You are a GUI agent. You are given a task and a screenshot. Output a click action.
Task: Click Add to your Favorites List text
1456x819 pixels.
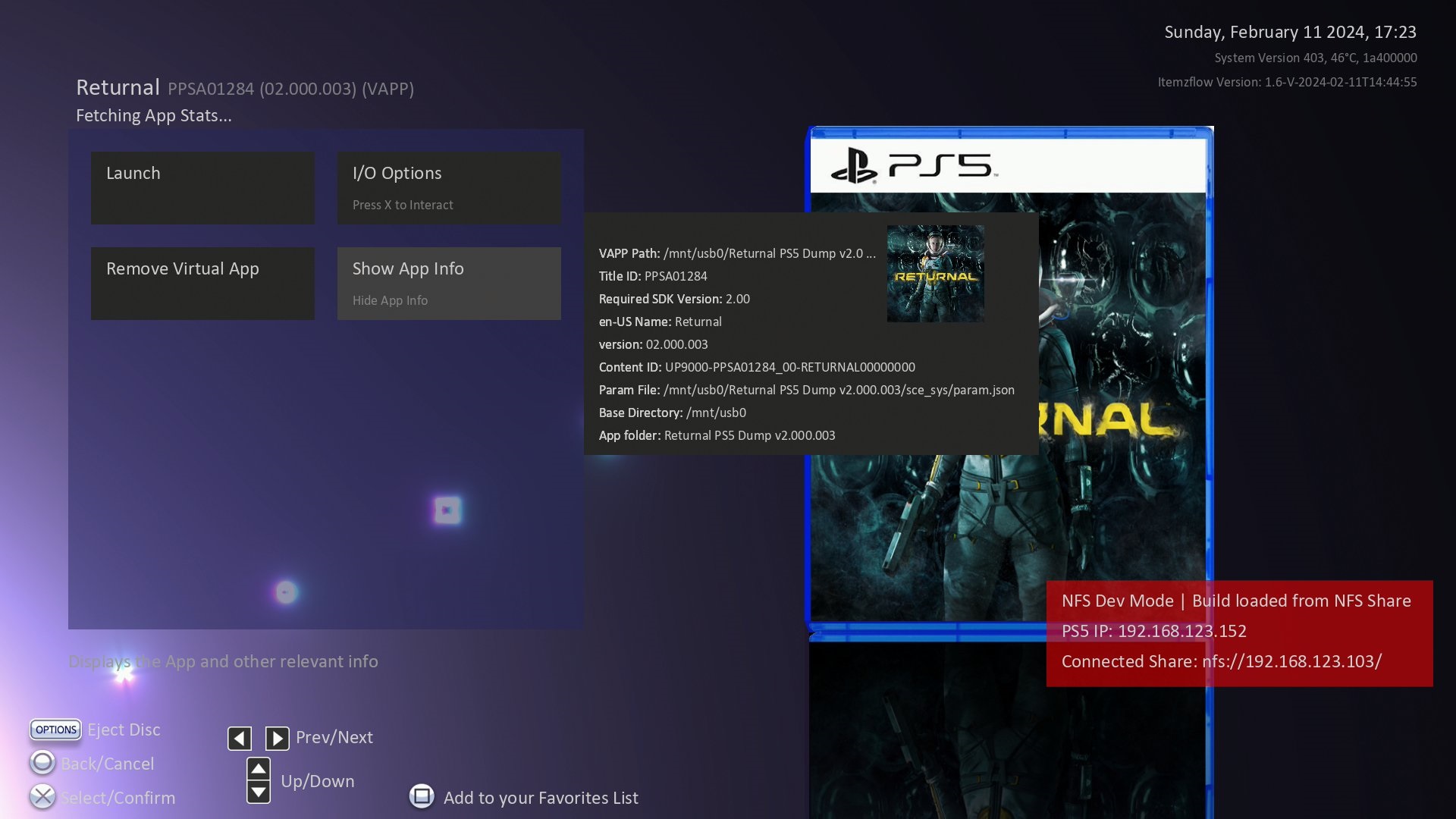pos(541,798)
